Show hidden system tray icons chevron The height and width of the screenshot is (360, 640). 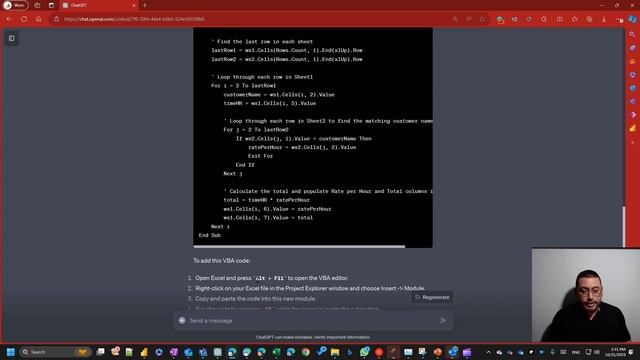pos(488,352)
